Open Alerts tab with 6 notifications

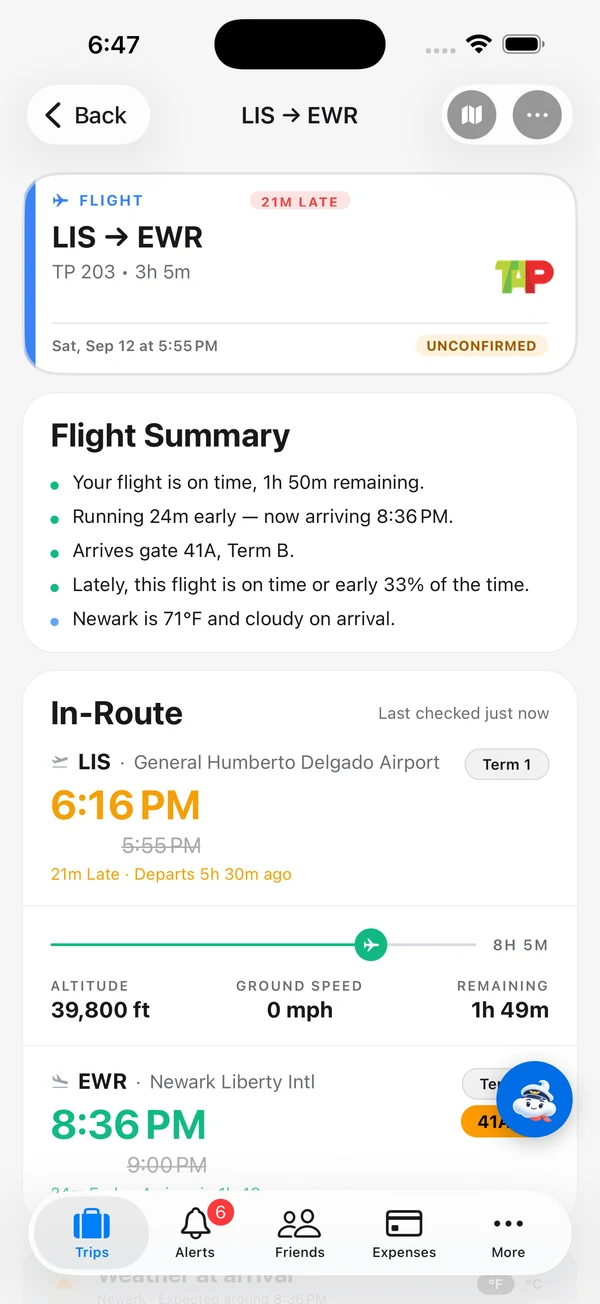tap(196, 1232)
